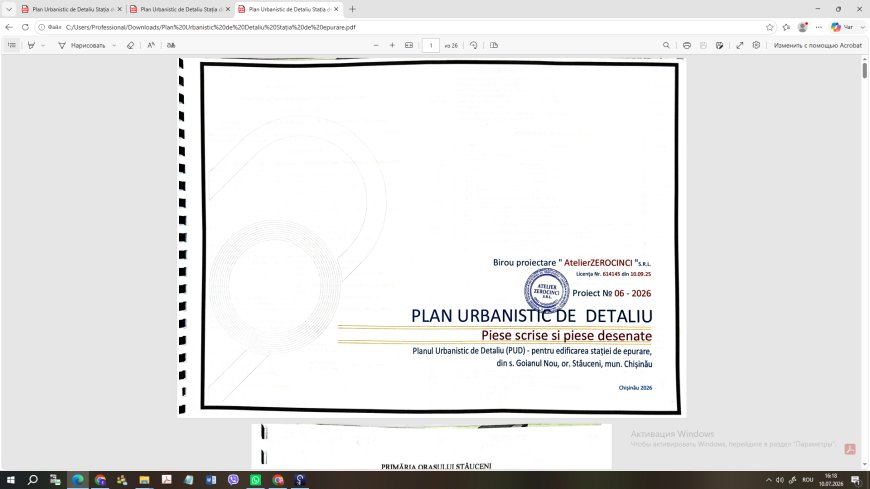Open the clock and calendar flyout
The width and height of the screenshot is (870, 489).
coord(831,480)
